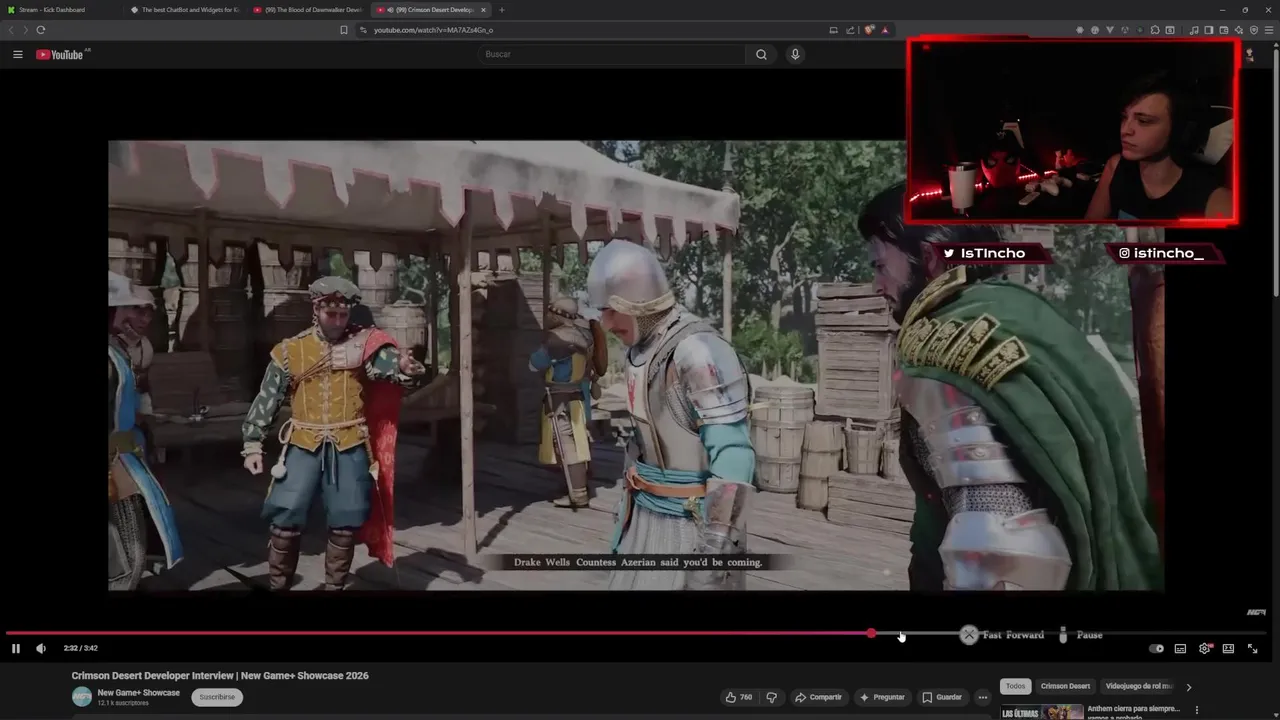
Task: Click the youtube.com address bar URL
Action: [x=433, y=30]
